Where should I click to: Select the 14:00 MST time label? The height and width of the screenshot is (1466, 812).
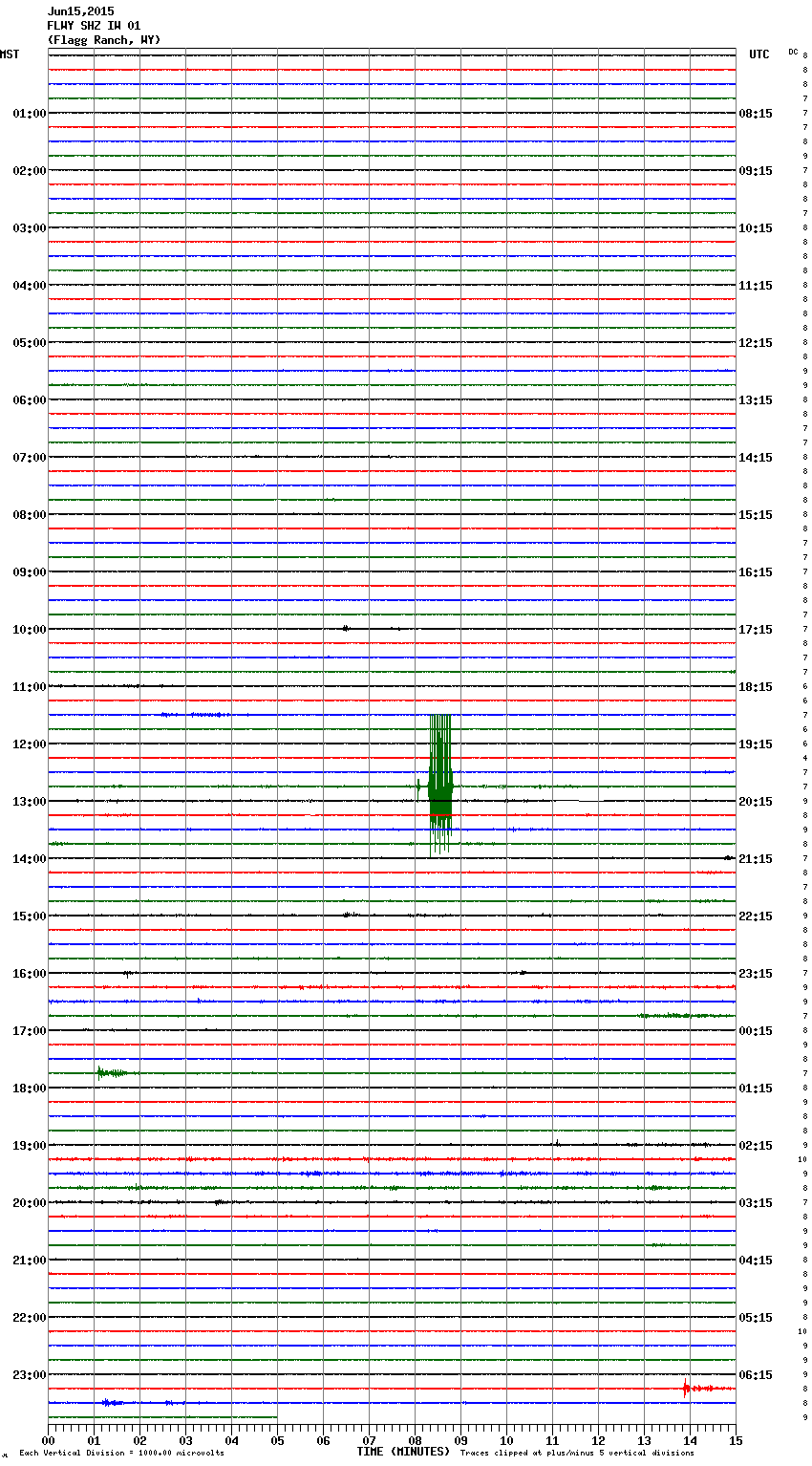(x=29, y=859)
